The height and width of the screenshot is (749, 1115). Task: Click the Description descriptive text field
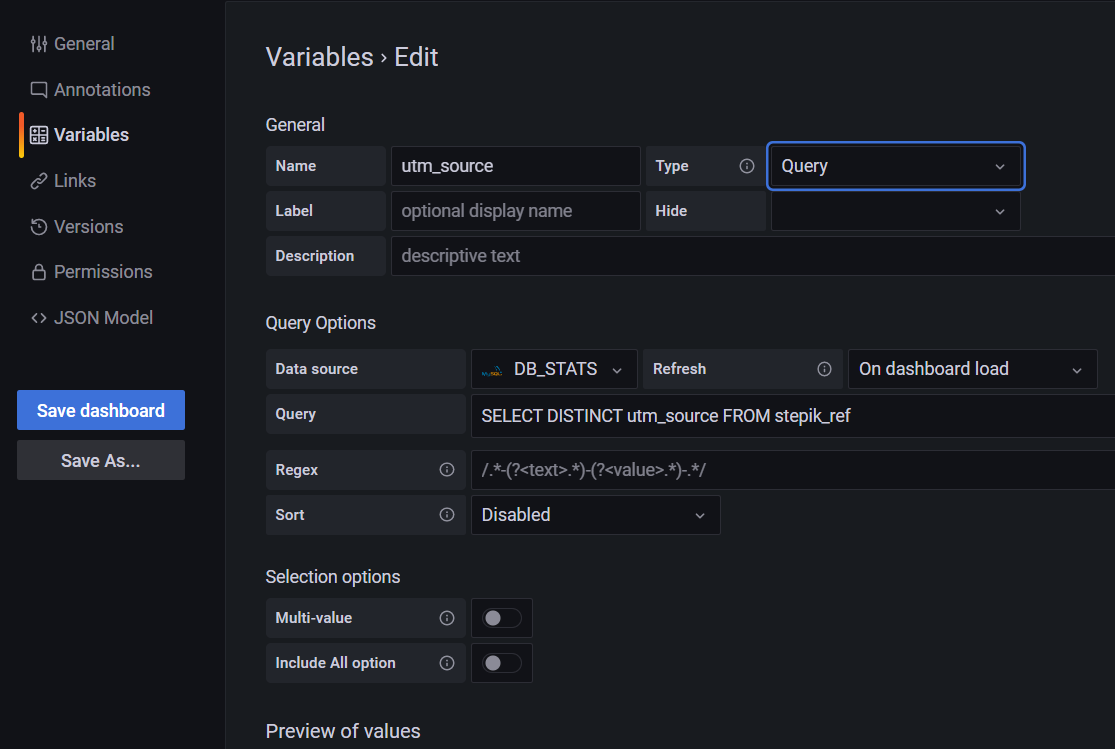point(753,256)
